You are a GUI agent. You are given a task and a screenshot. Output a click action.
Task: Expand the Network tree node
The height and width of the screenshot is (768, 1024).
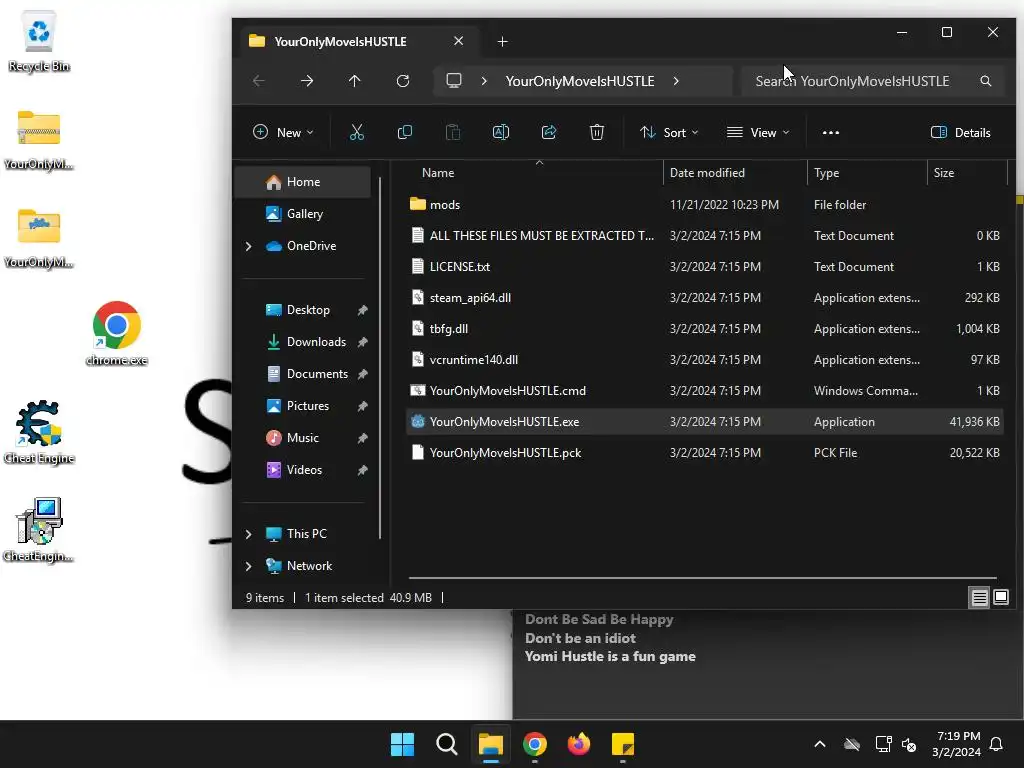tap(248, 566)
